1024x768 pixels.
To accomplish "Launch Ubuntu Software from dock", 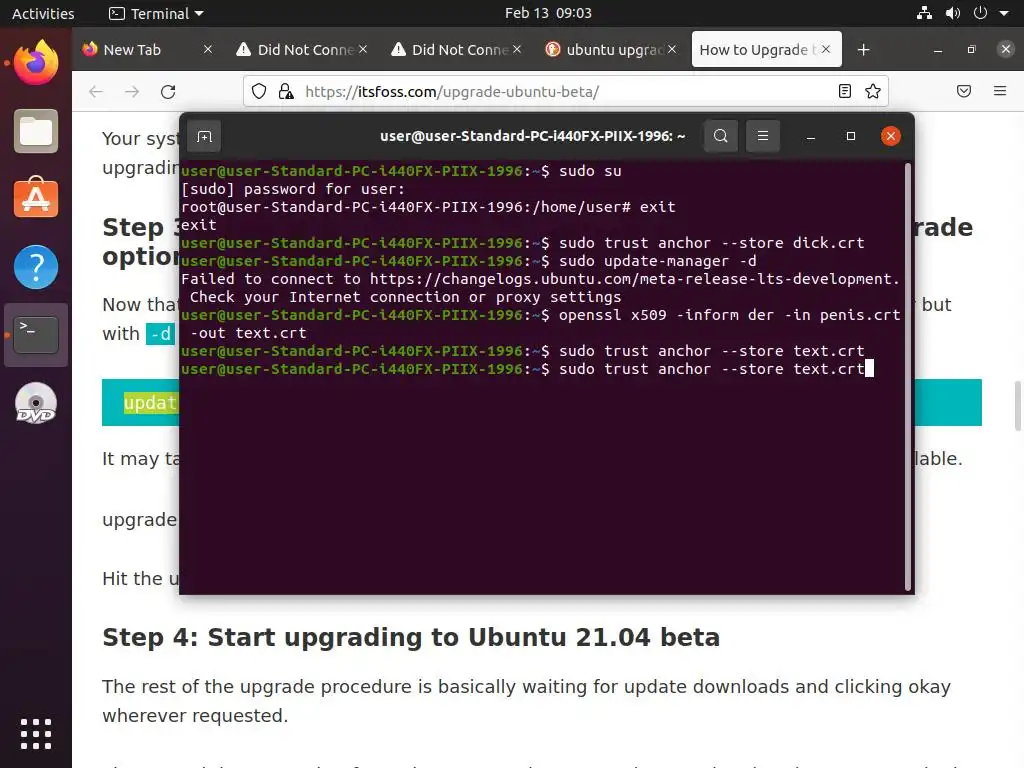I will [36, 198].
